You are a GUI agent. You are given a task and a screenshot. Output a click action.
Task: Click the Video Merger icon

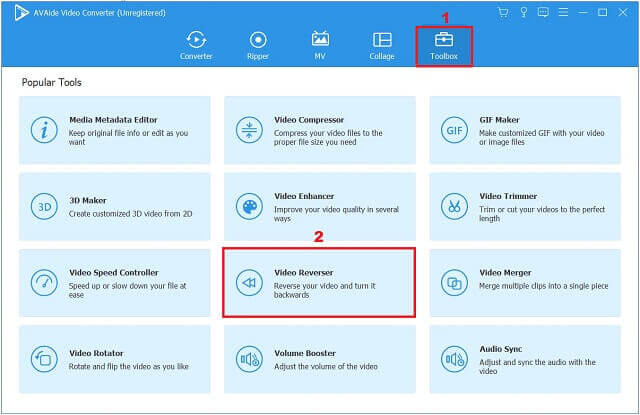coord(454,282)
